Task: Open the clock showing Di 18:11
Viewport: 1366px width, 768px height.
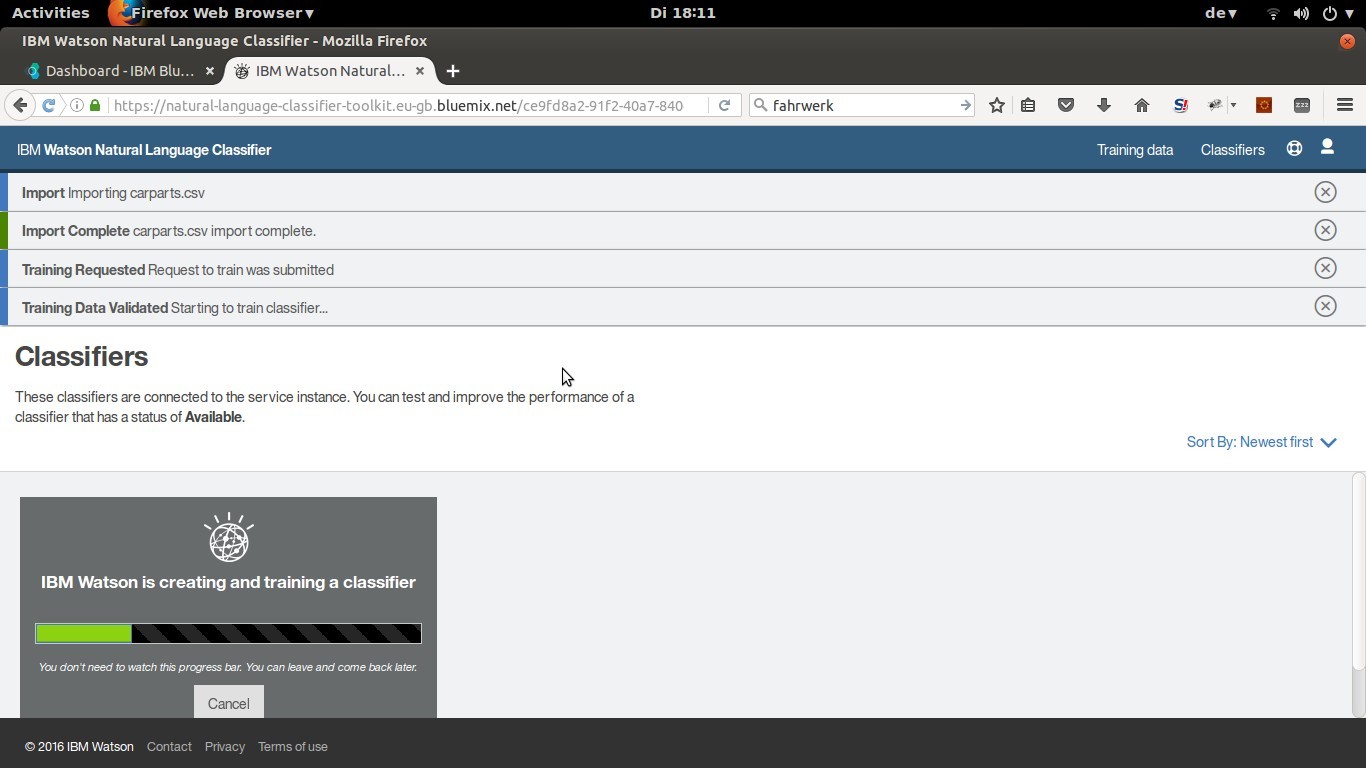Action: [682, 13]
